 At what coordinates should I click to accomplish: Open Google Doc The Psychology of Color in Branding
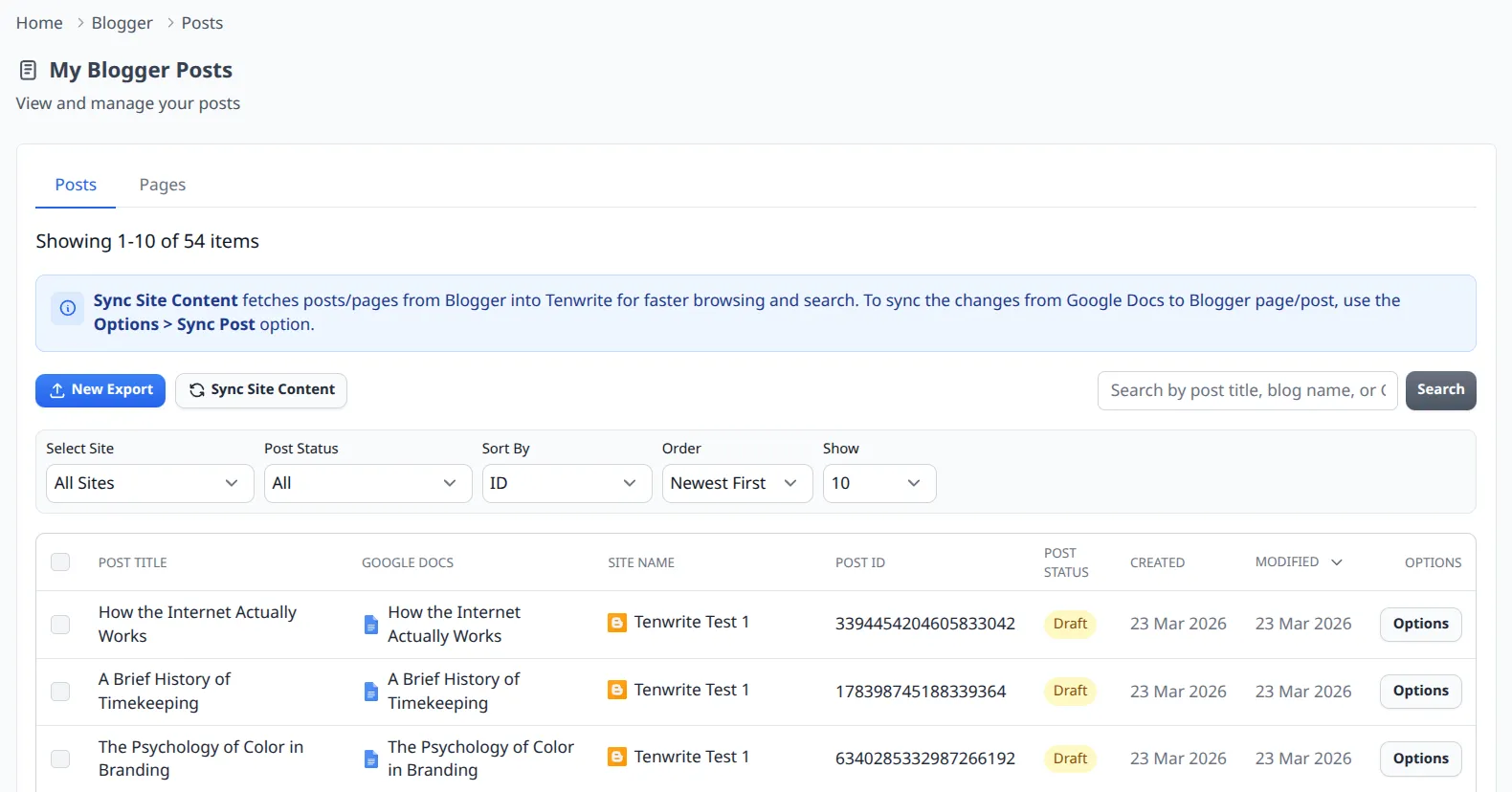480,759
